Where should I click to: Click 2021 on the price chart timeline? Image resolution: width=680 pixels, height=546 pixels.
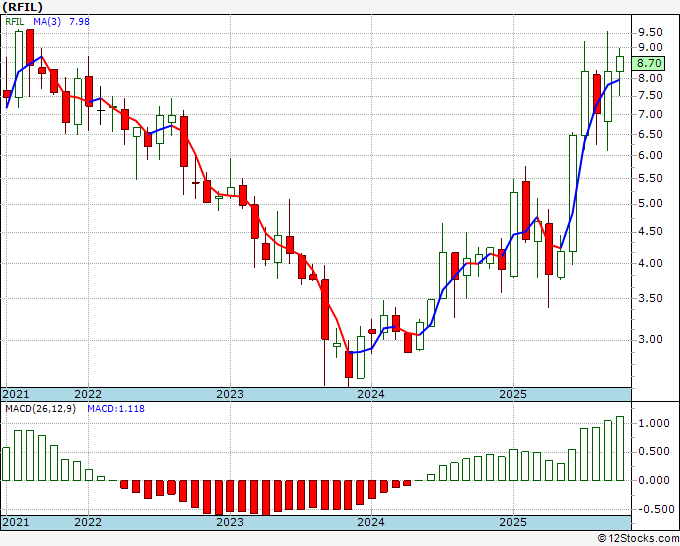pyautogui.click(x=16, y=394)
